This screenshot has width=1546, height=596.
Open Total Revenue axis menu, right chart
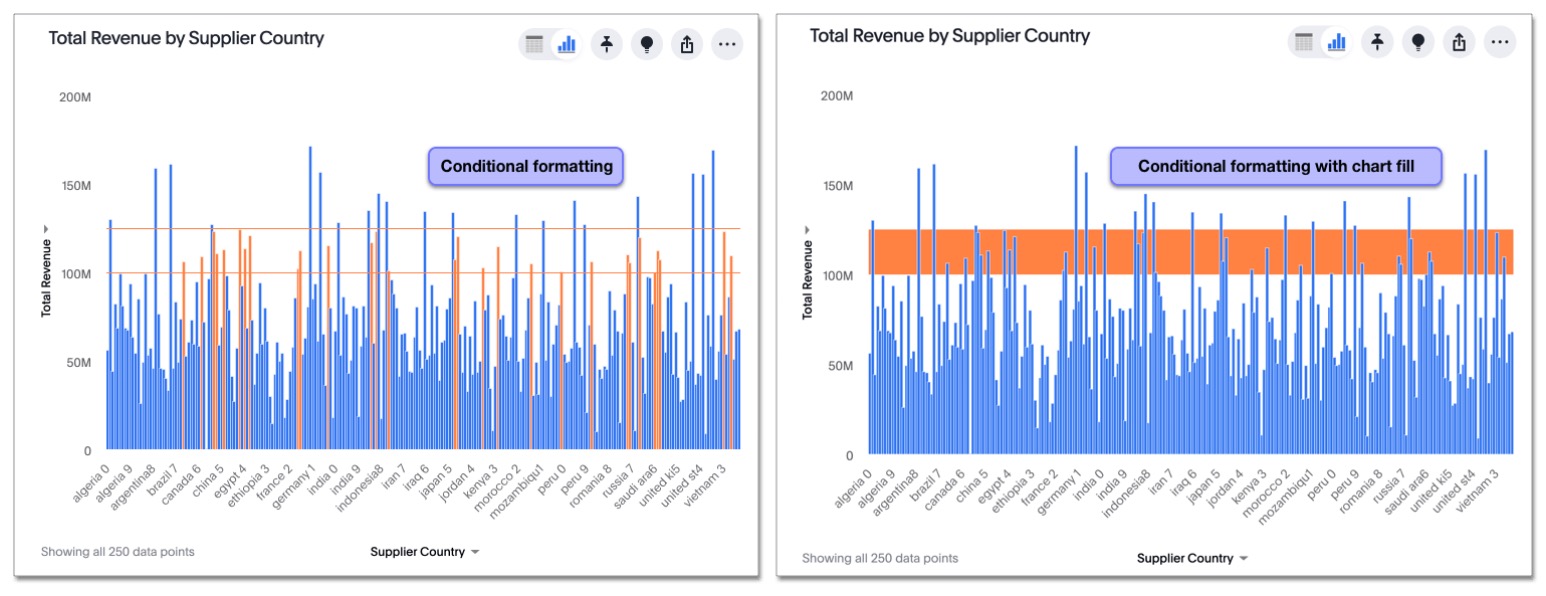[x=808, y=274]
